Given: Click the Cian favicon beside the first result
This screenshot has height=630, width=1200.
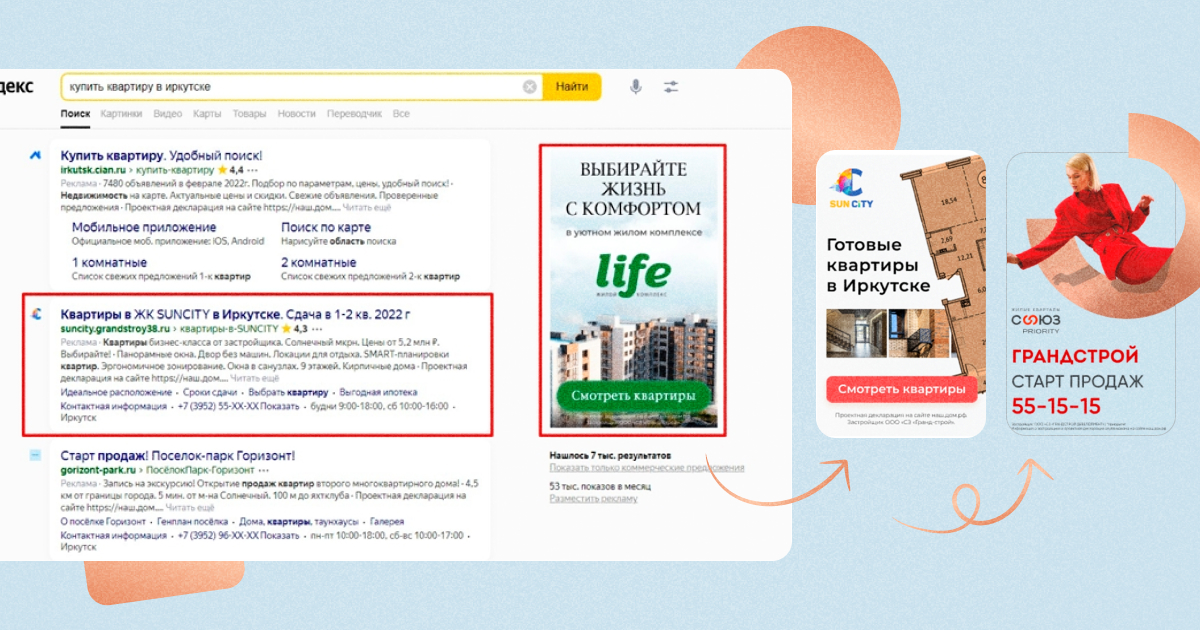Looking at the screenshot, I should tap(35, 156).
